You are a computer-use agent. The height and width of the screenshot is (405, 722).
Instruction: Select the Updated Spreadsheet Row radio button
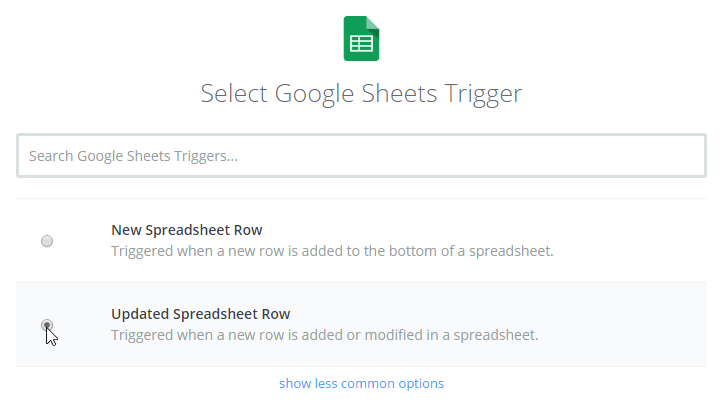click(47, 325)
